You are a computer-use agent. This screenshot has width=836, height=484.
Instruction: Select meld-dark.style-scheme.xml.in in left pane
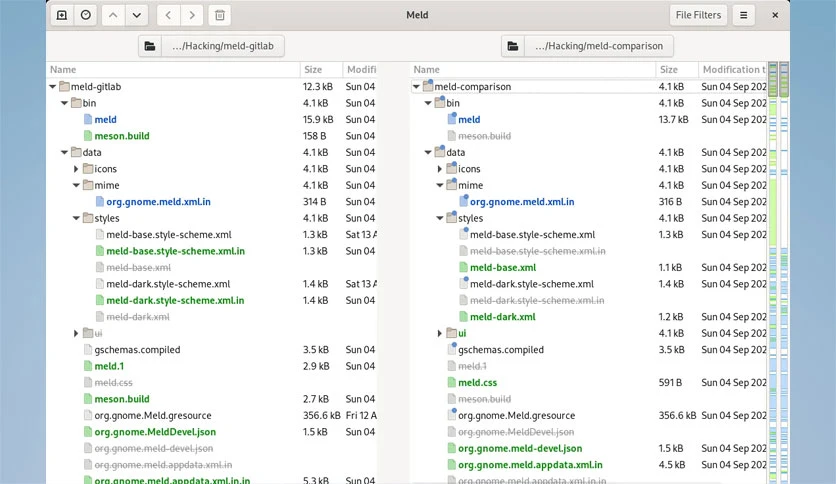pos(175,300)
